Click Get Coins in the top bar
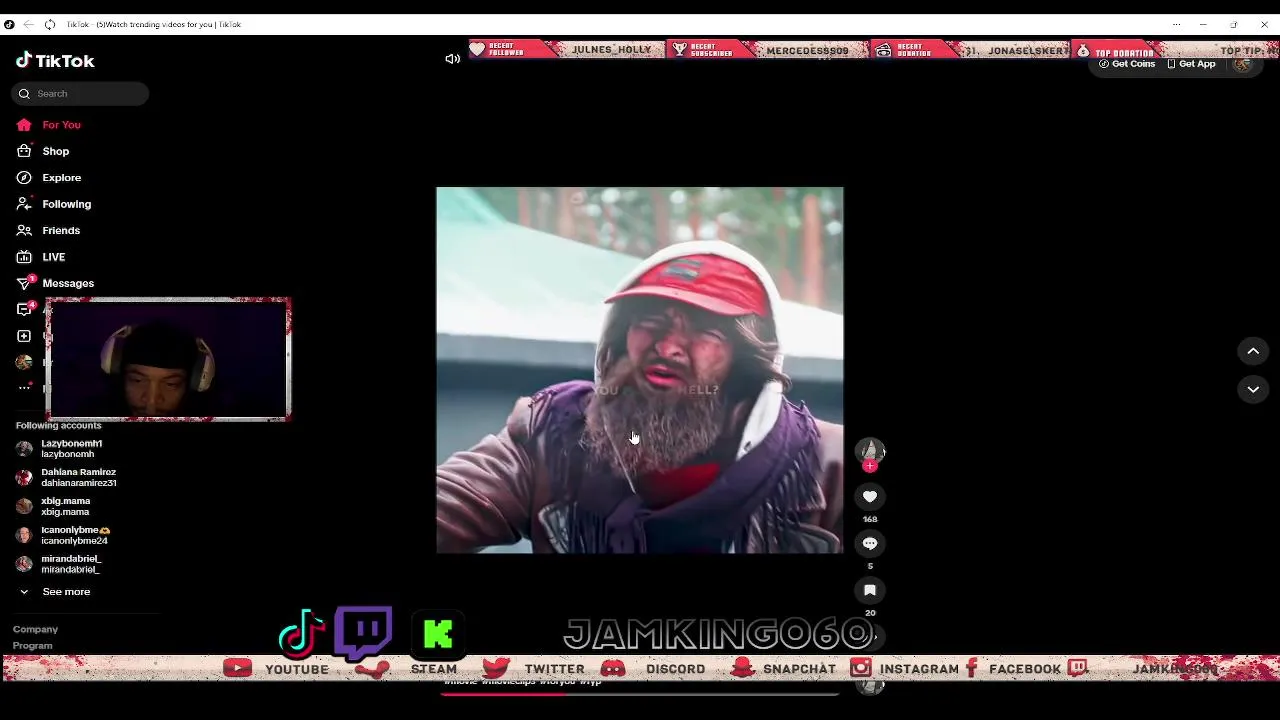The width and height of the screenshot is (1280, 720). coord(1127,64)
